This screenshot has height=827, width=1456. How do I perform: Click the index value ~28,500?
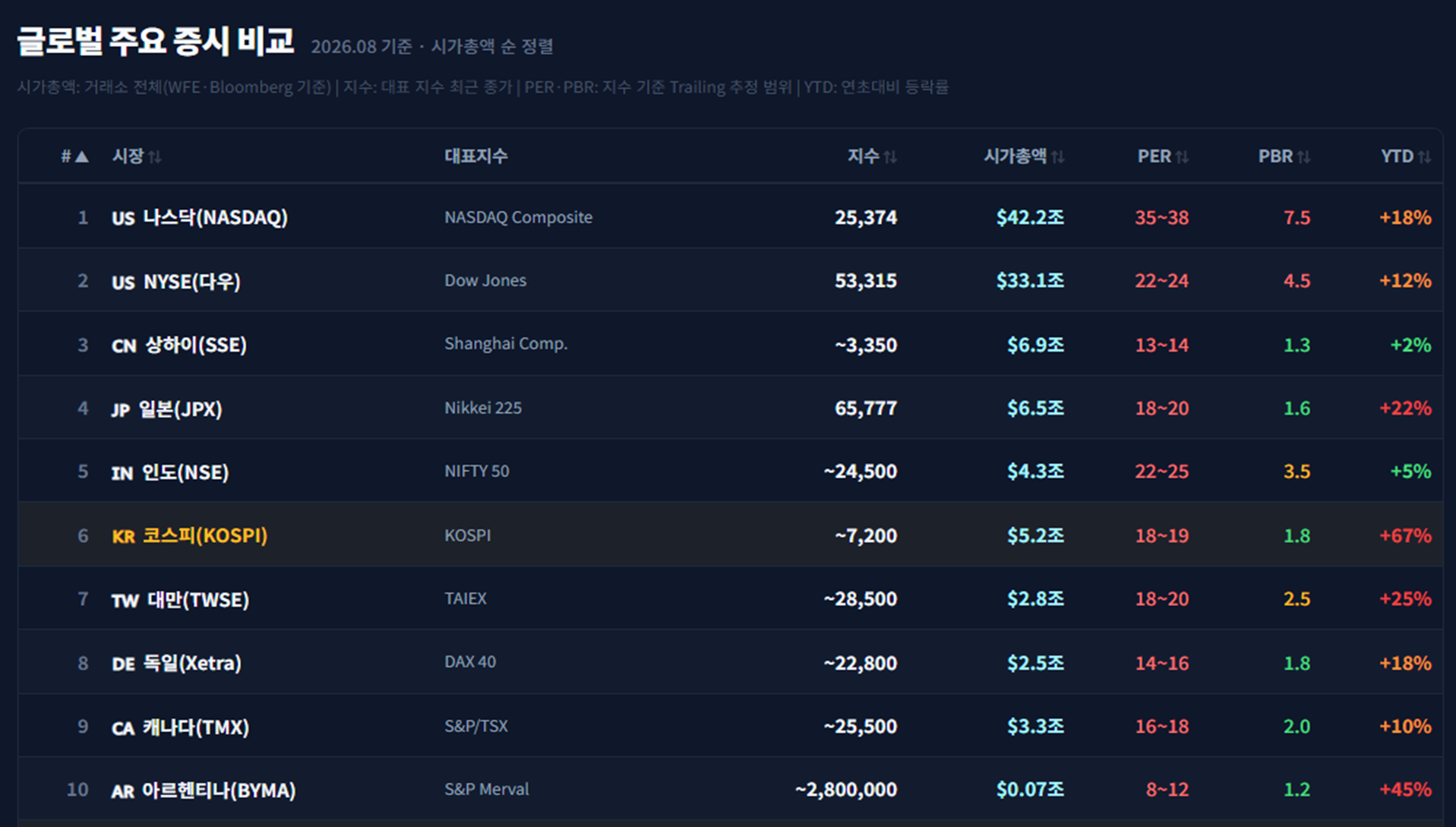[x=861, y=599]
